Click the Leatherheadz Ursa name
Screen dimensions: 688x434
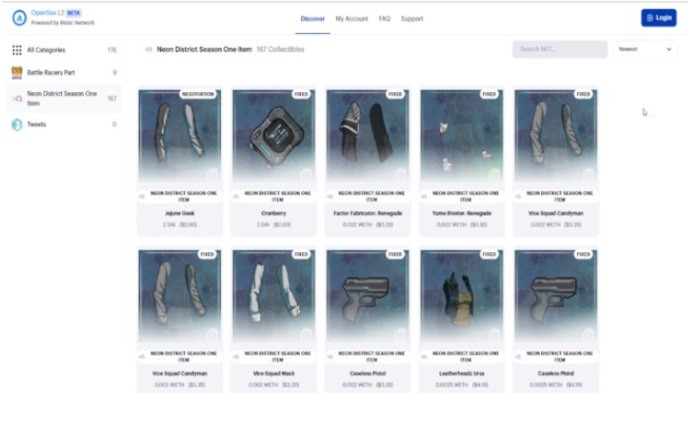pyautogui.click(x=462, y=373)
